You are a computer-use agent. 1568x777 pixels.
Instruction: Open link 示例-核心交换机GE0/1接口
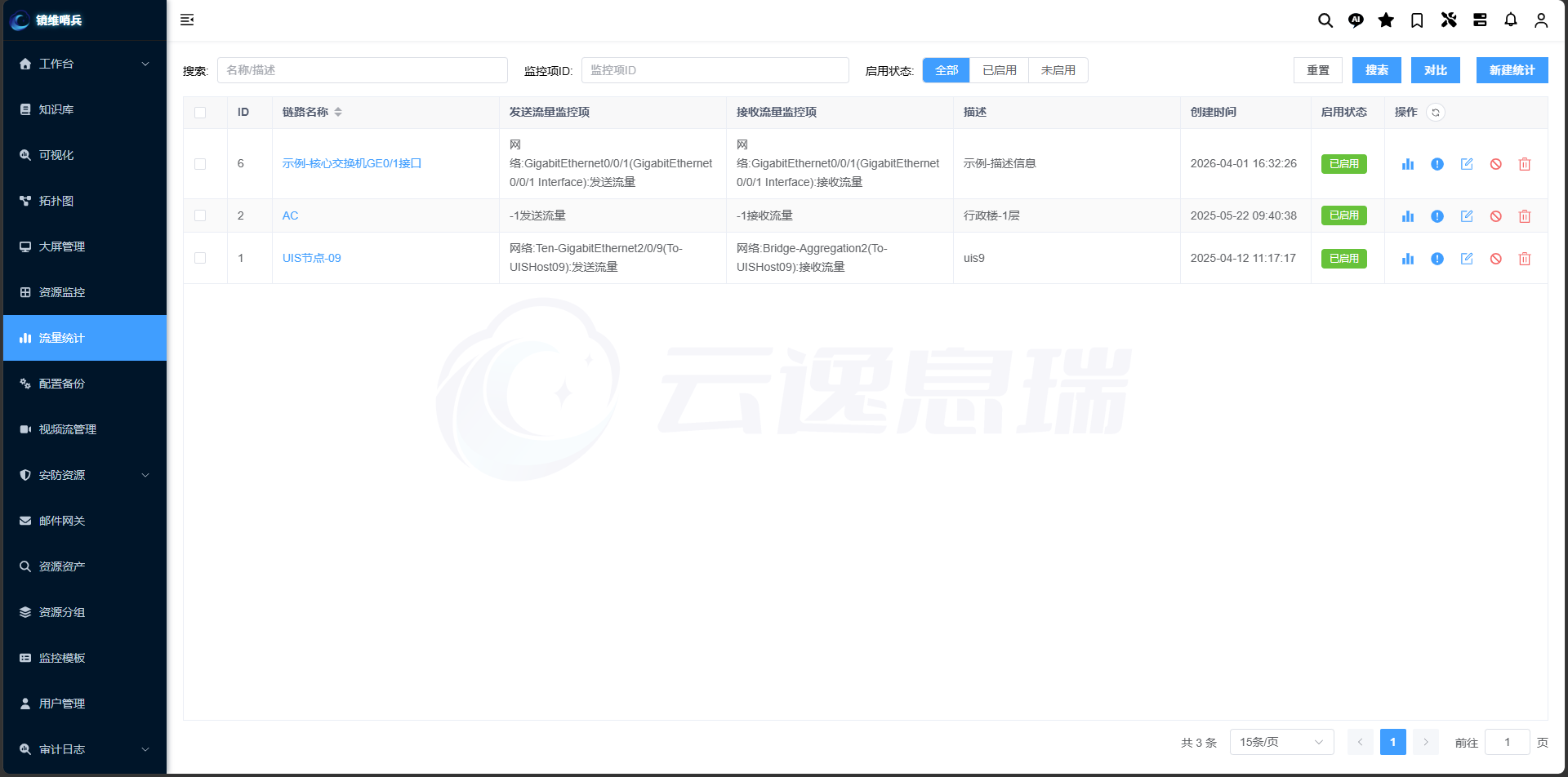352,163
